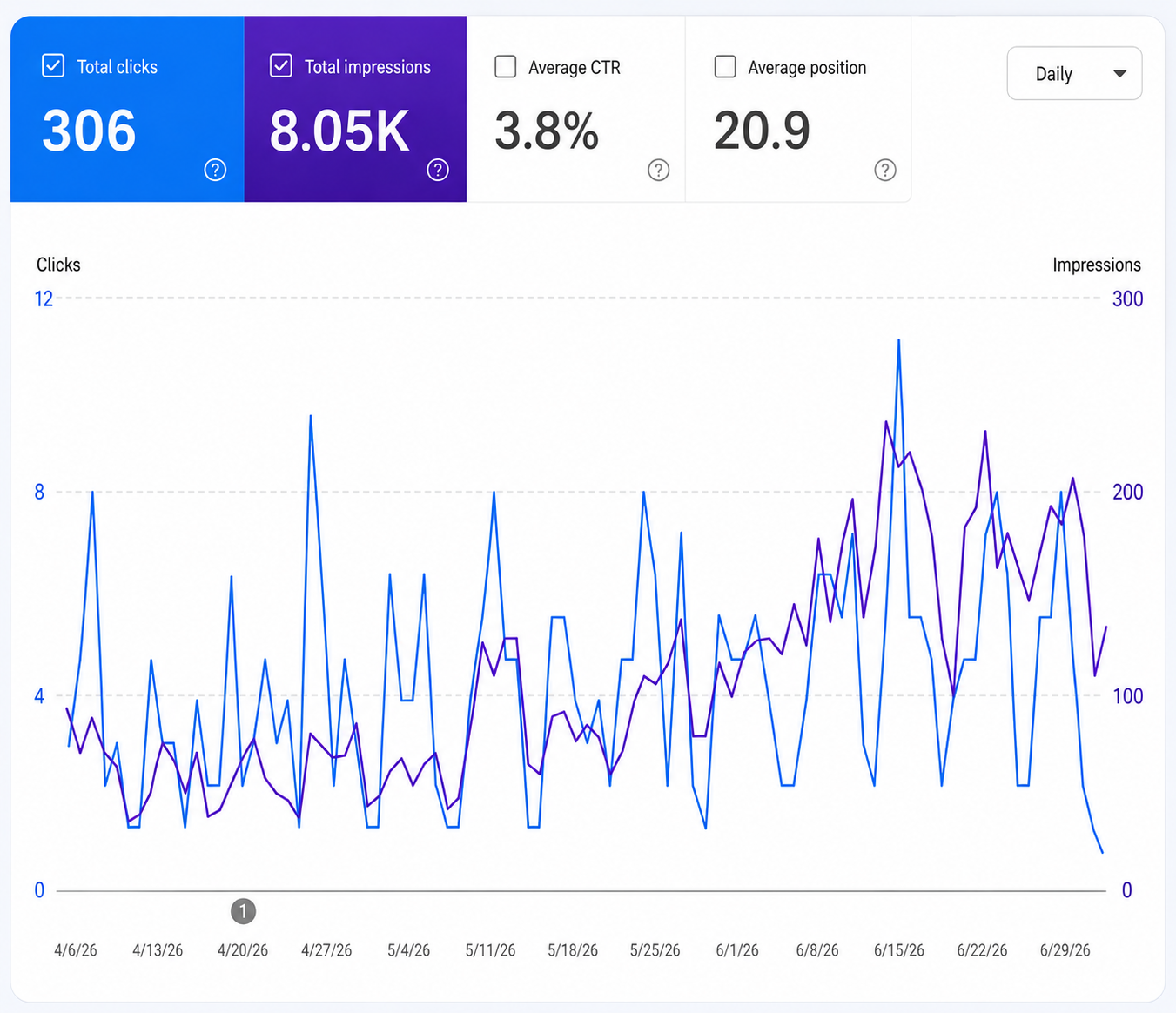This screenshot has height=1013, width=1176.
Task: Click the 3.8% average CTR value
Action: pos(547,131)
